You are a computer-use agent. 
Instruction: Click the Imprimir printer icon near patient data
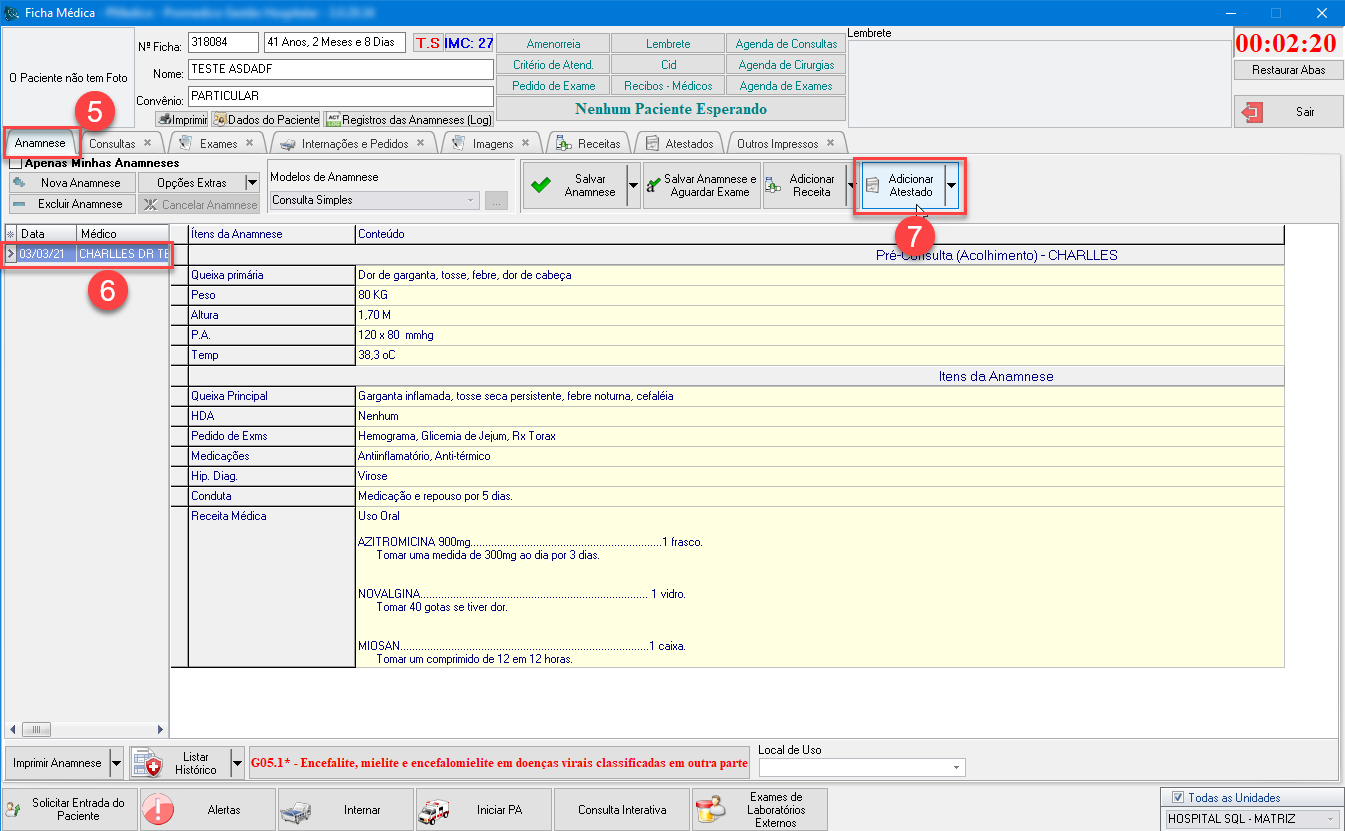164,119
